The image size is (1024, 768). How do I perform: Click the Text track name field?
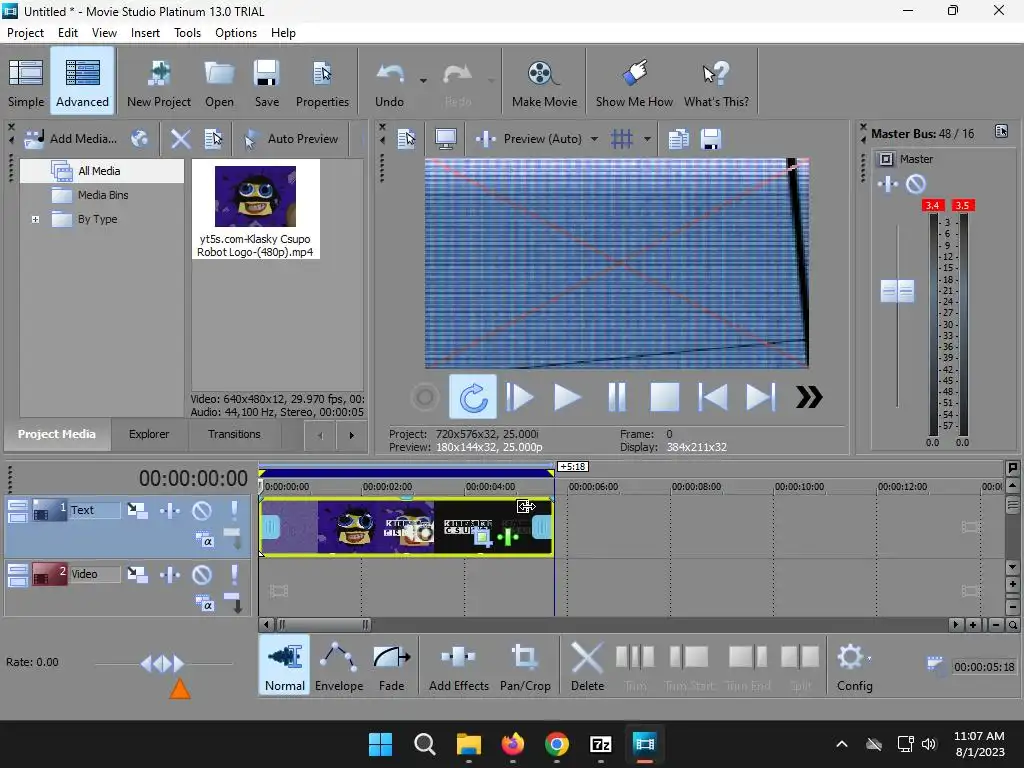point(94,510)
